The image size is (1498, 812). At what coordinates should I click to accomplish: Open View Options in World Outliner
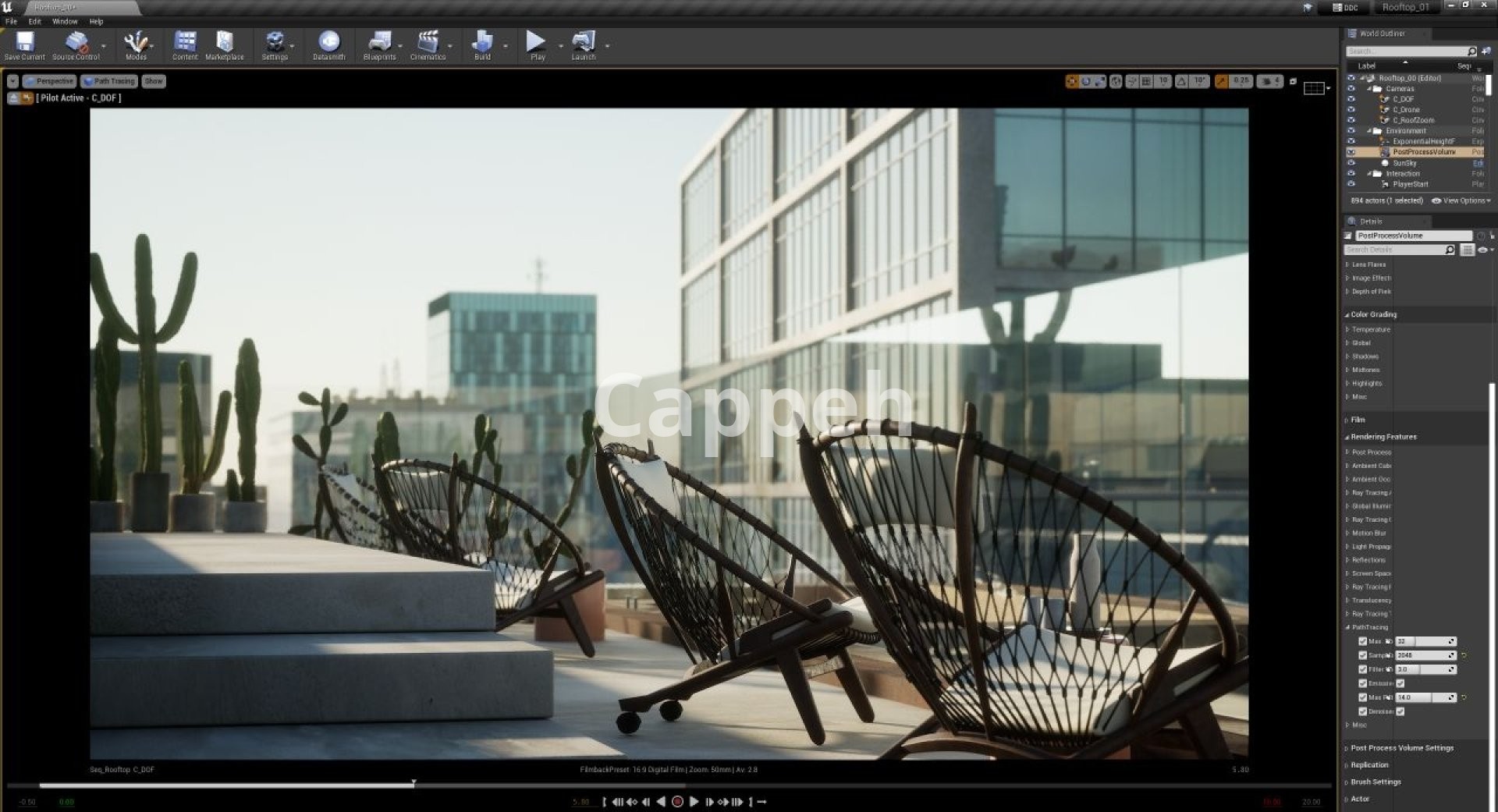click(x=1461, y=200)
